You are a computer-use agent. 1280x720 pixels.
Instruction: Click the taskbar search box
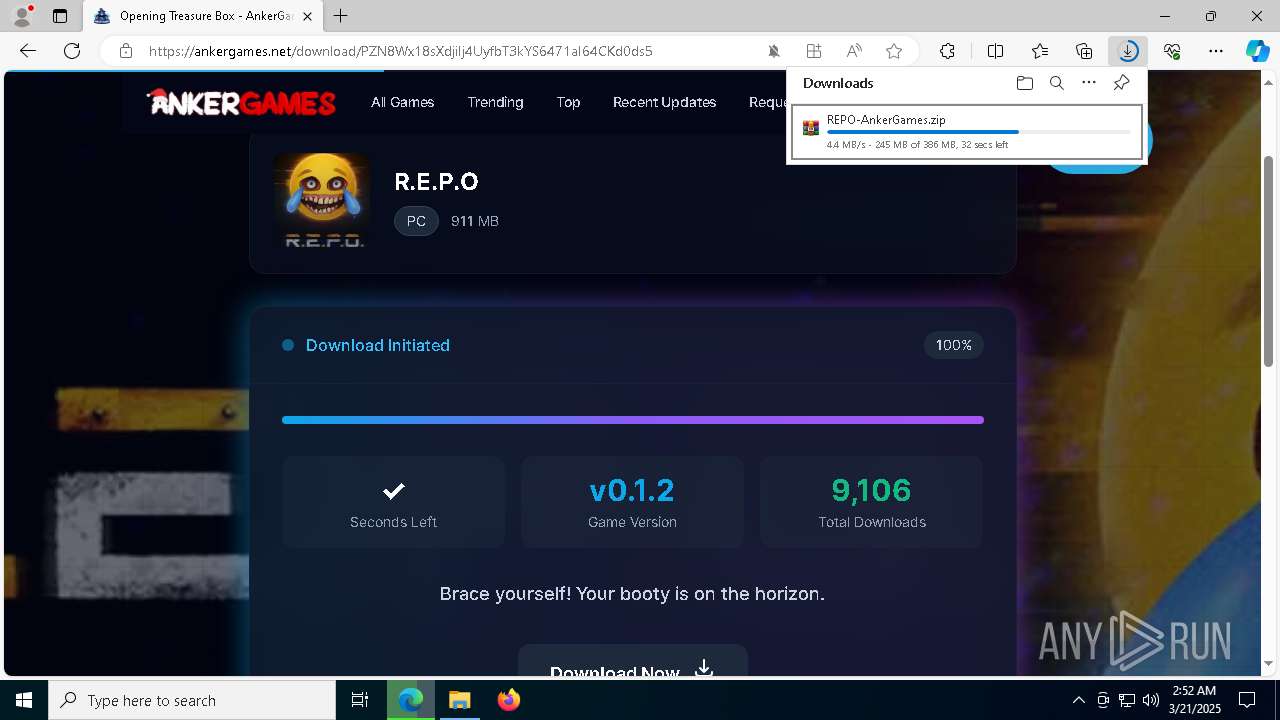click(192, 700)
